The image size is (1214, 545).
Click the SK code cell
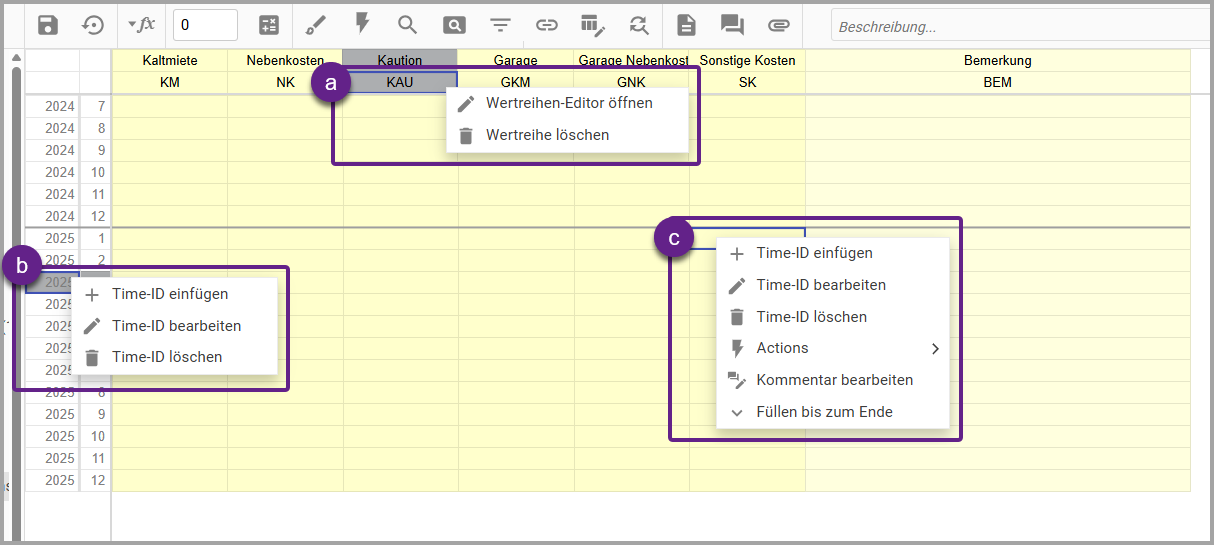point(747,83)
